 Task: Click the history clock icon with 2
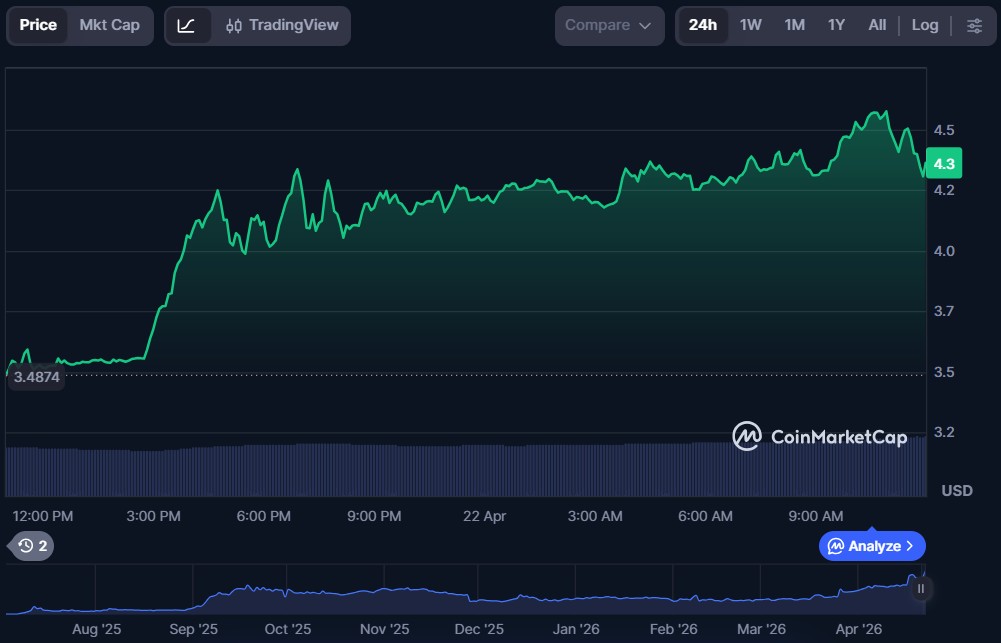[31, 545]
